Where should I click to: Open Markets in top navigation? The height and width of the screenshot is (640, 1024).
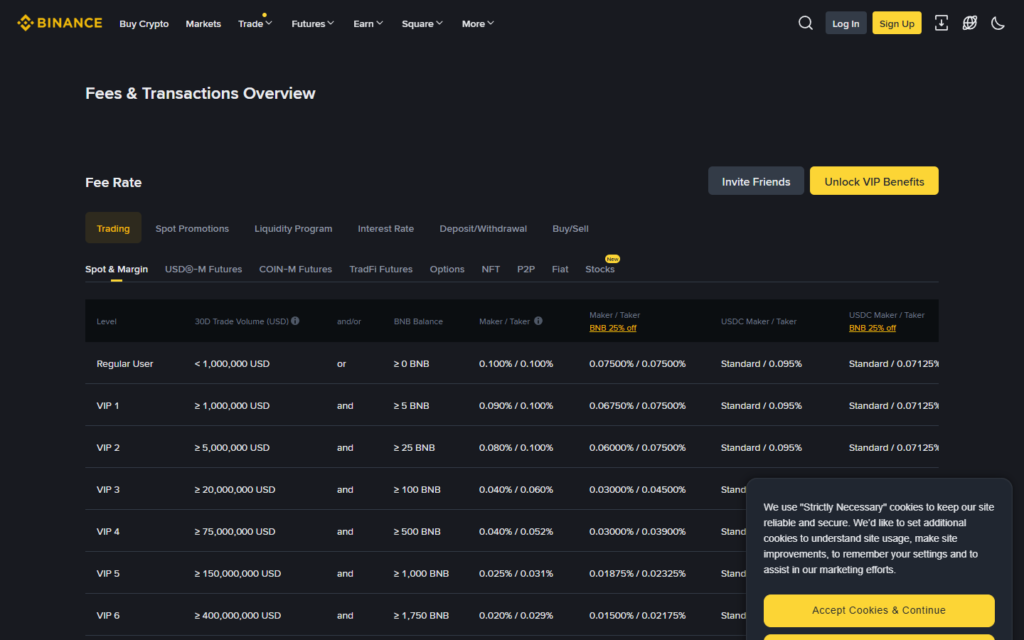tap(203, 24)
